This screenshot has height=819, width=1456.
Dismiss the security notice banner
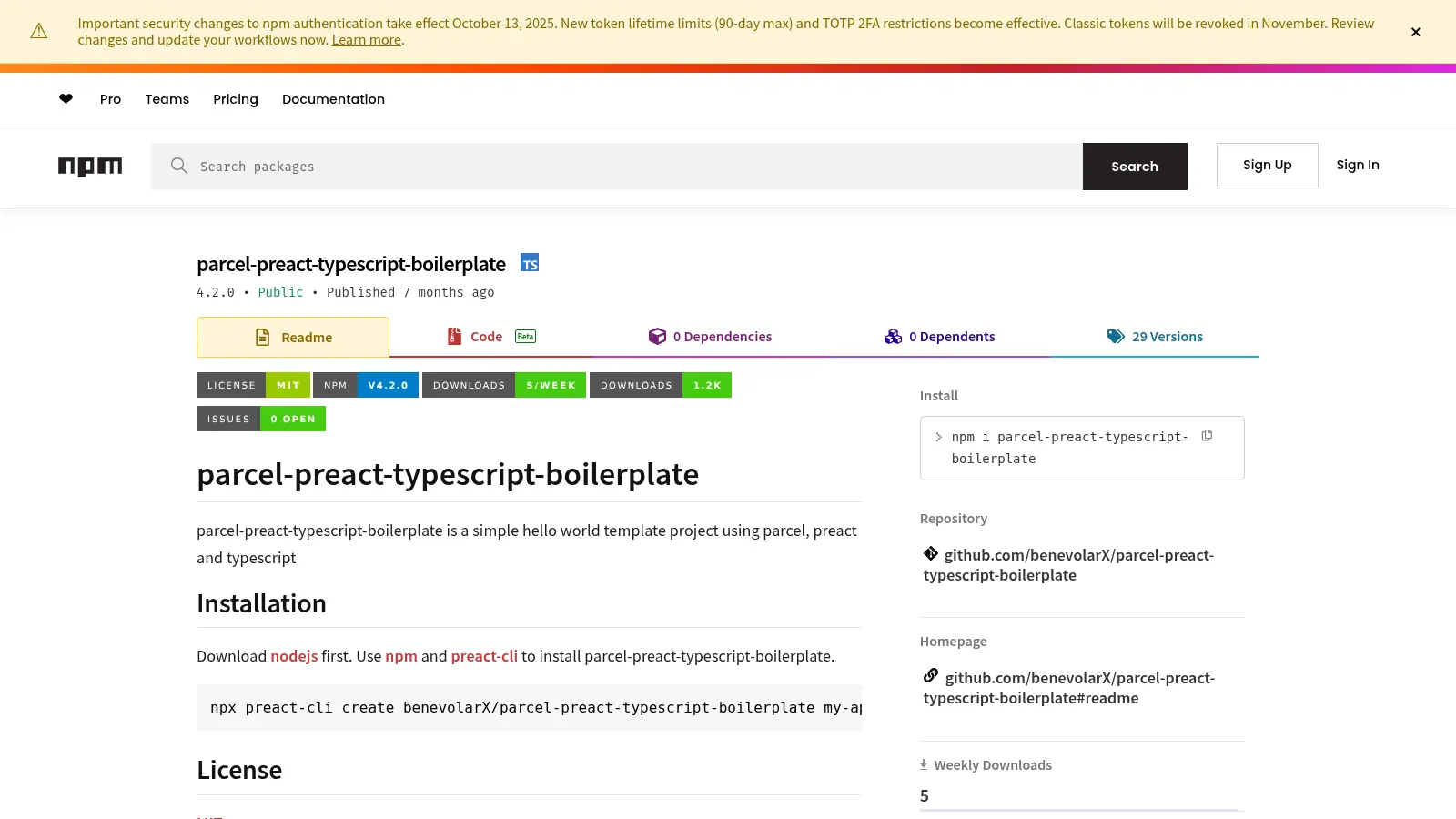click(1415, 32)
